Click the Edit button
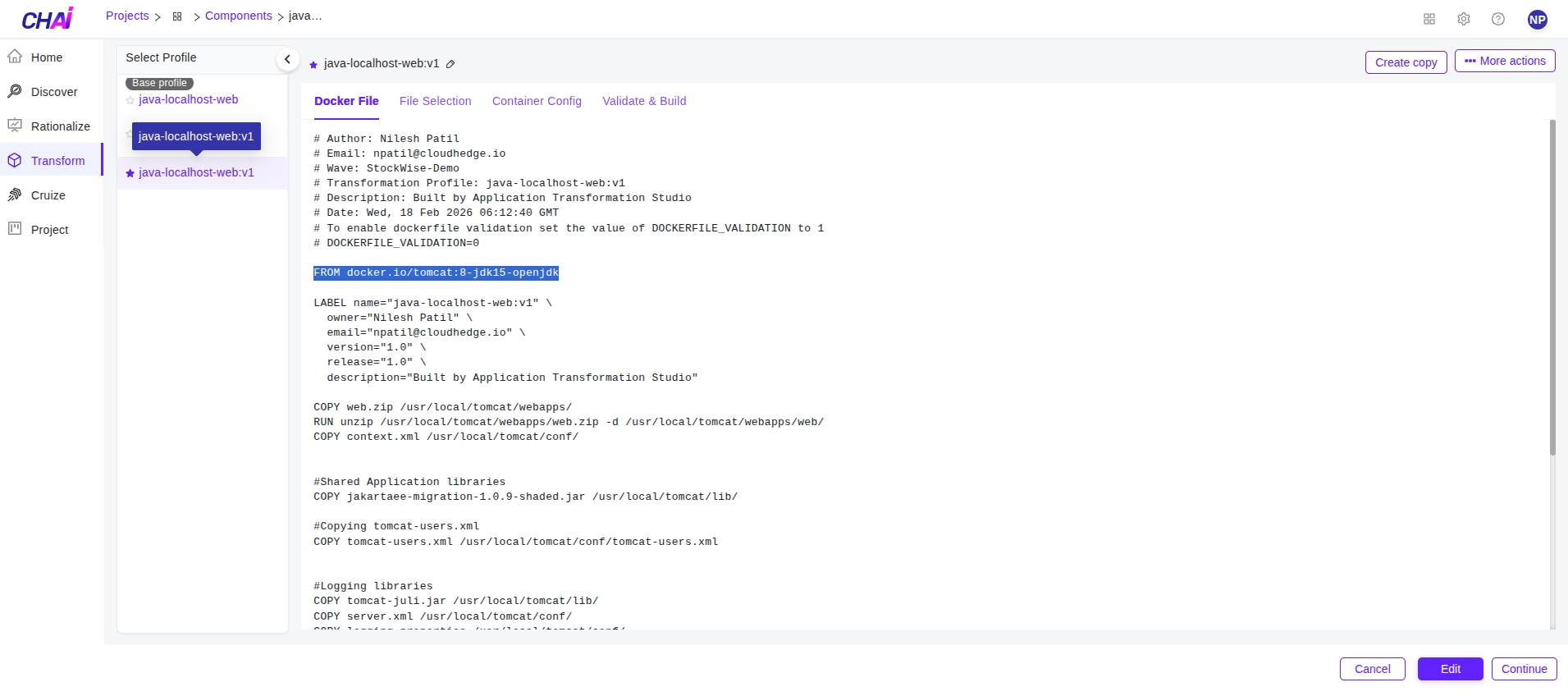This screenshot has height=696, width=1568. click(x=1451, y=669)
